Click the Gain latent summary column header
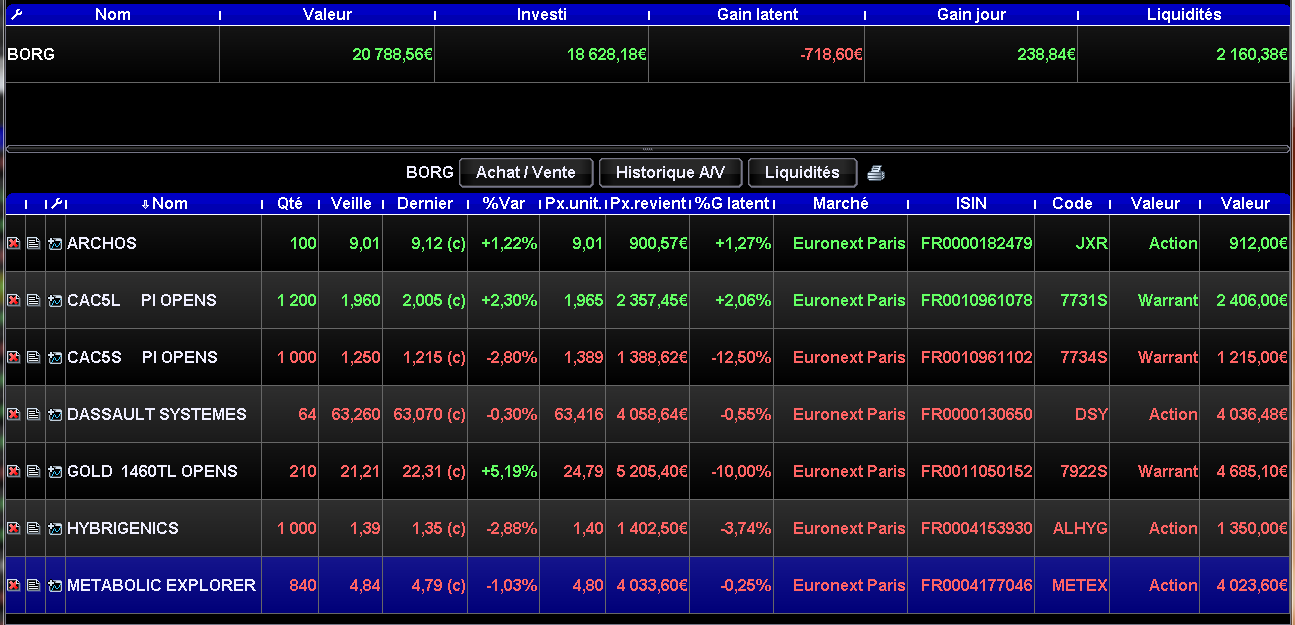Screen dimensions: 1295x625 tap(757, 15)
